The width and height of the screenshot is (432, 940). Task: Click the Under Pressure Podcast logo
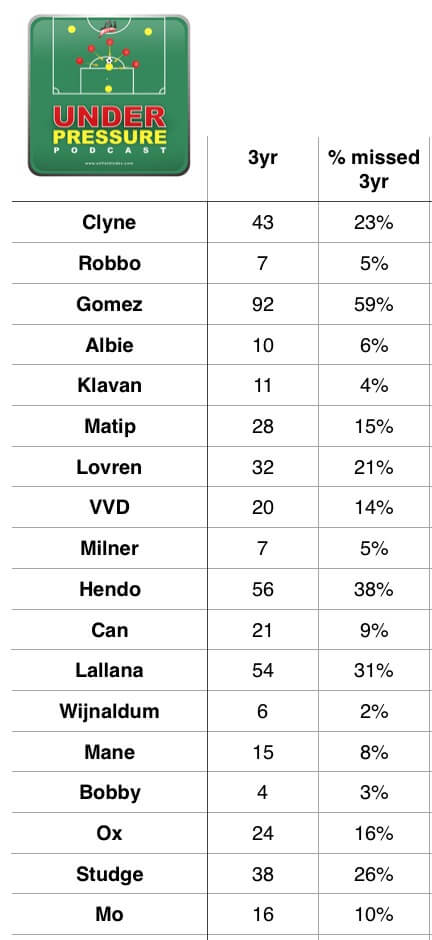(x=109, y=95)
